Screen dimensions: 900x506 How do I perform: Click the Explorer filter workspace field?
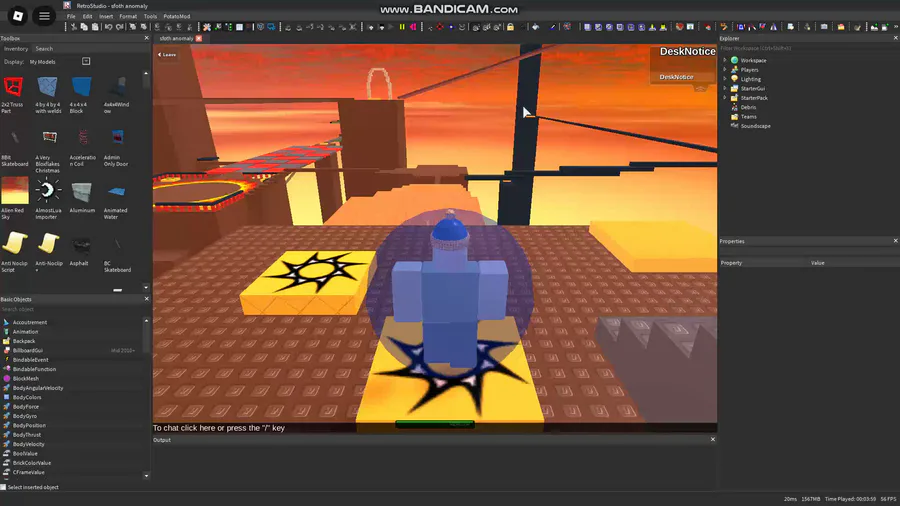point(808,48)
